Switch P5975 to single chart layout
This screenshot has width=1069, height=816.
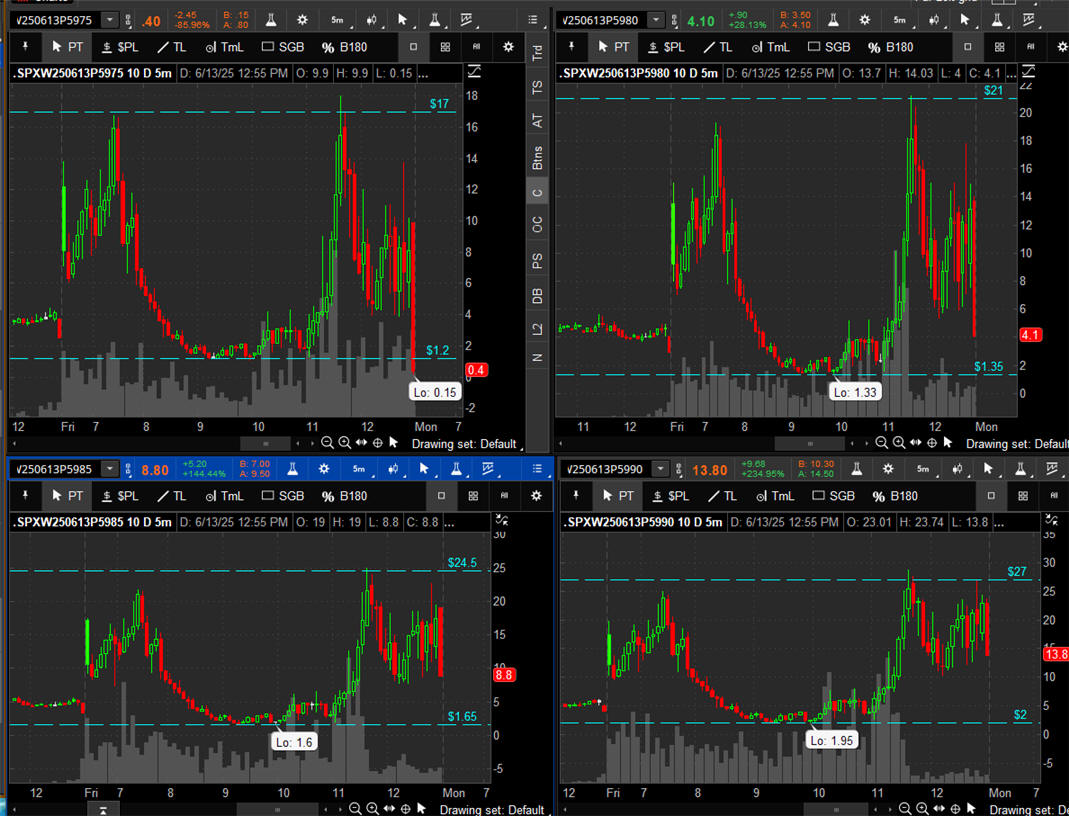point(413,47)
